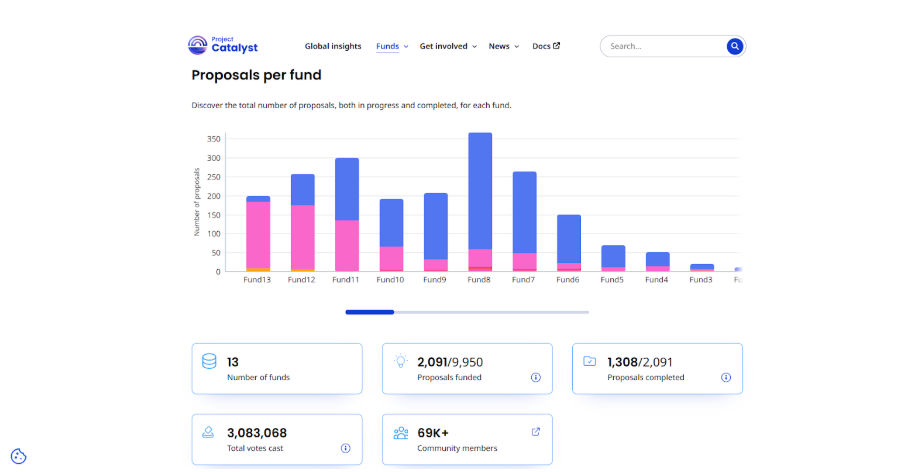Image resolution: width=907 pixels, height=472 pixels.
Task: Click info icon on Proposals completed card
Action: tap(726, 377)
